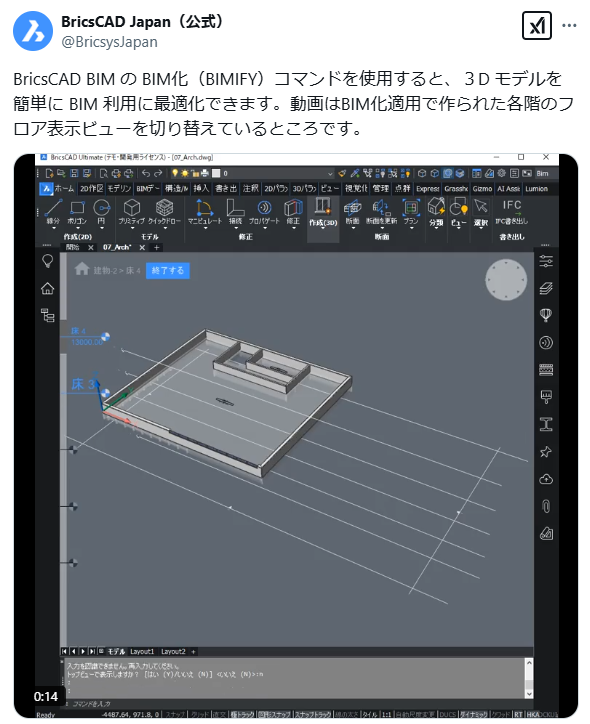Screen dimensions: 590x724
Task: Click the undo arrow in quick toolbar
Action: point(146,173)
